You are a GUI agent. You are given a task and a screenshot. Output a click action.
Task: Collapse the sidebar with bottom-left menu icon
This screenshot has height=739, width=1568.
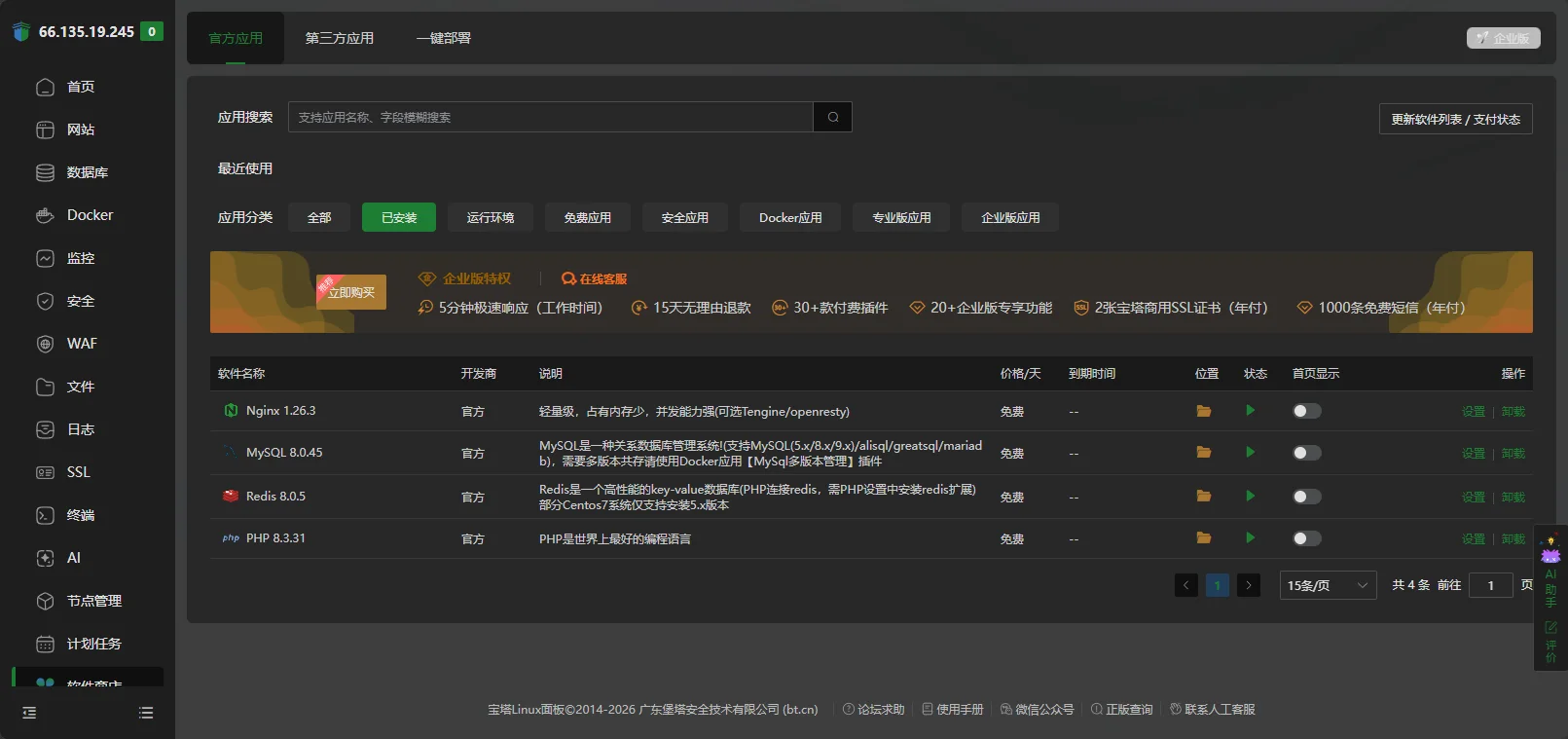pyautogui.click(x=29, y=713)
